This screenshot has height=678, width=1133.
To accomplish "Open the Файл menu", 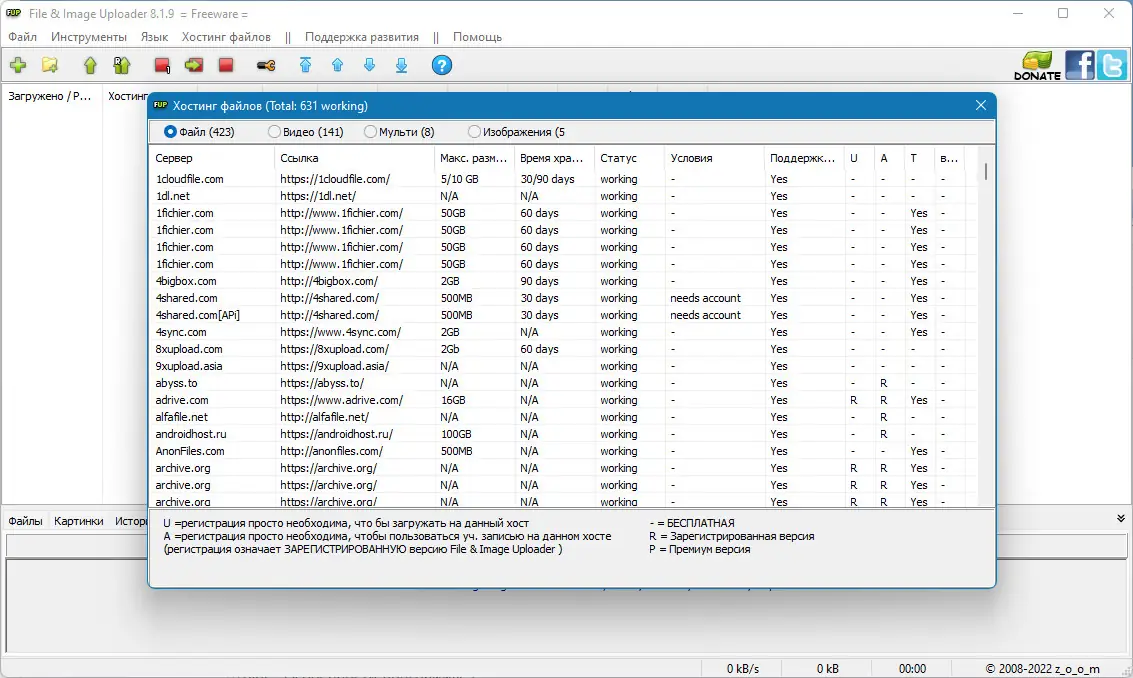I will pyautogui.click(x=22, y=37).
